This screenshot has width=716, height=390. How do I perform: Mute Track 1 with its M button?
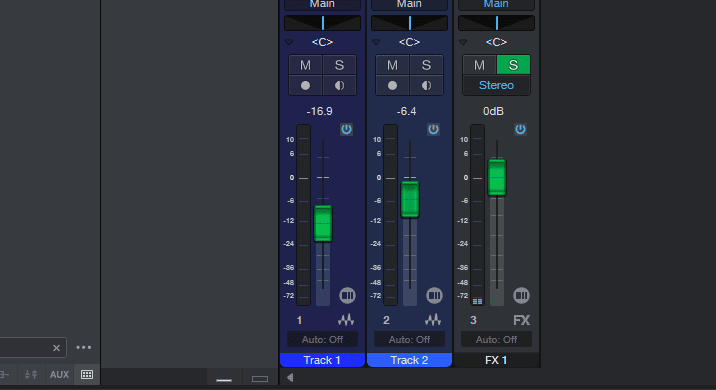(x=305, y=65)
